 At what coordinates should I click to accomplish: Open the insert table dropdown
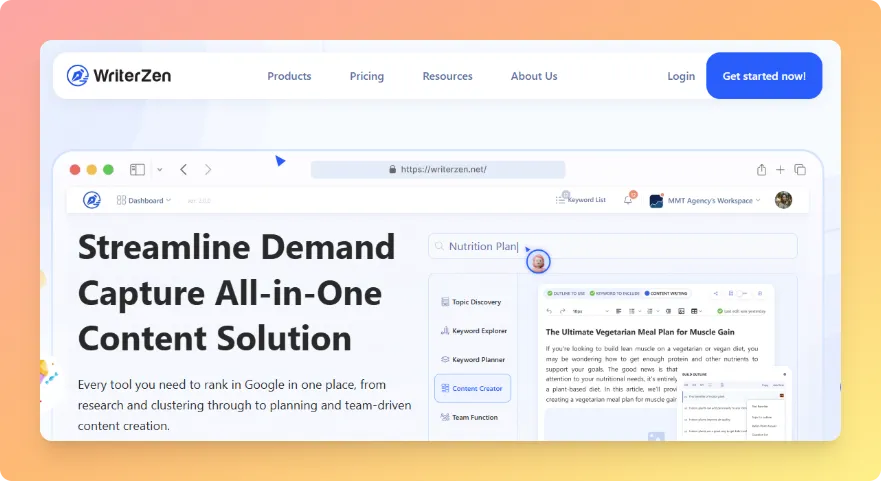[x=696, y=311]
